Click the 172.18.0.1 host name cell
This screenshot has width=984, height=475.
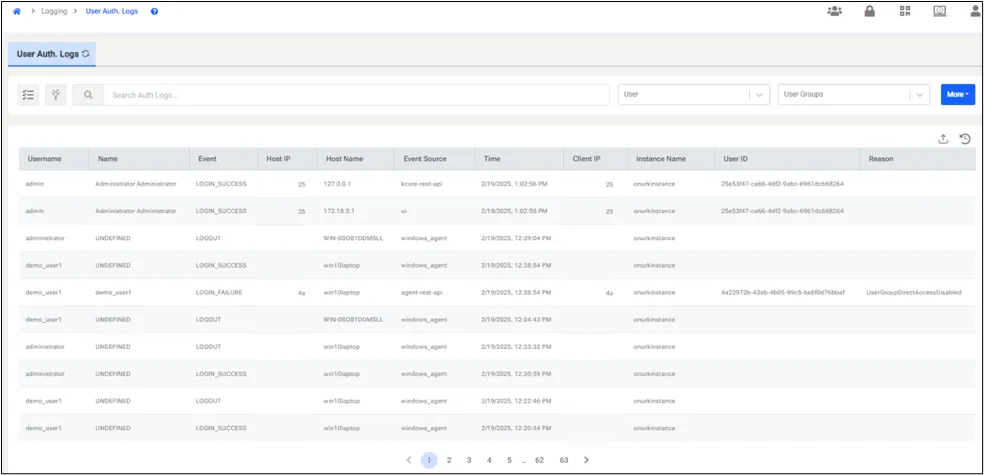(339, 211)
